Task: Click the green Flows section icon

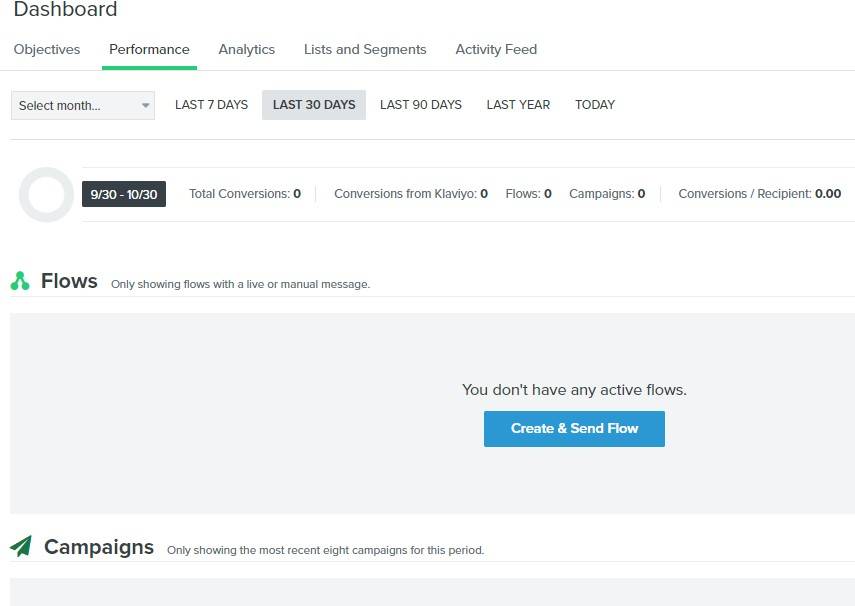Action: [x=21, y=281]
